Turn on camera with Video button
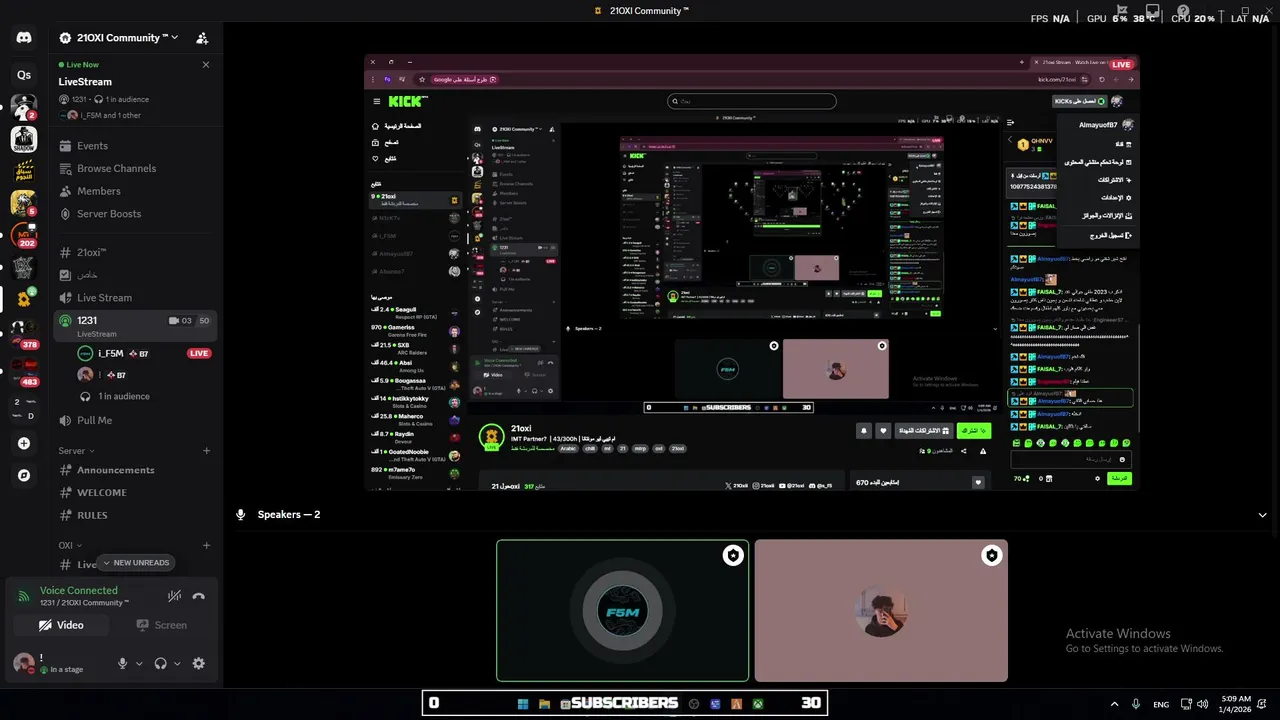The width and height of the screenshot is (1280, 720). tap(61, 625)
